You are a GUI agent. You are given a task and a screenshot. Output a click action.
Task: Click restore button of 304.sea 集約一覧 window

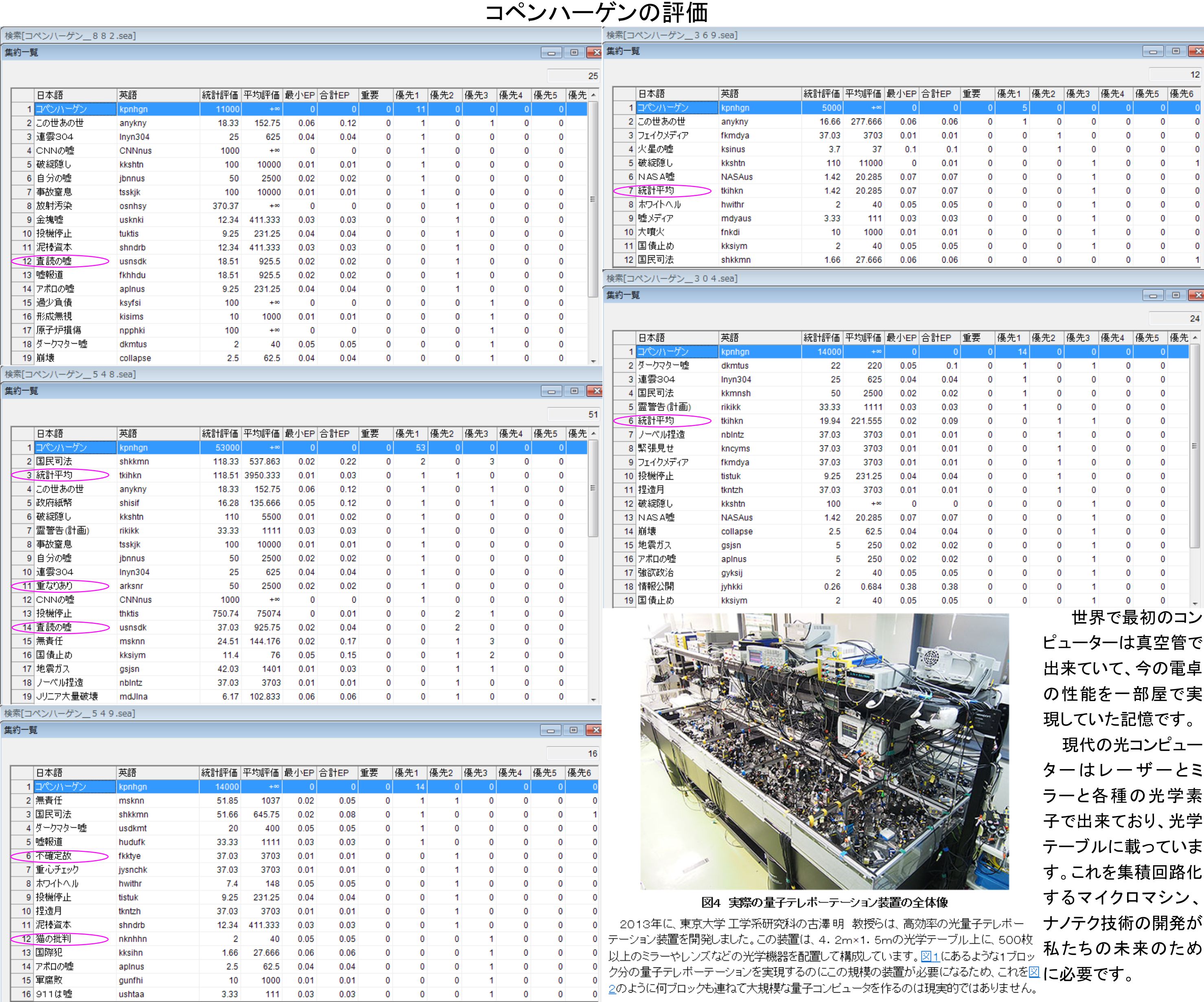coord(1176,295)
